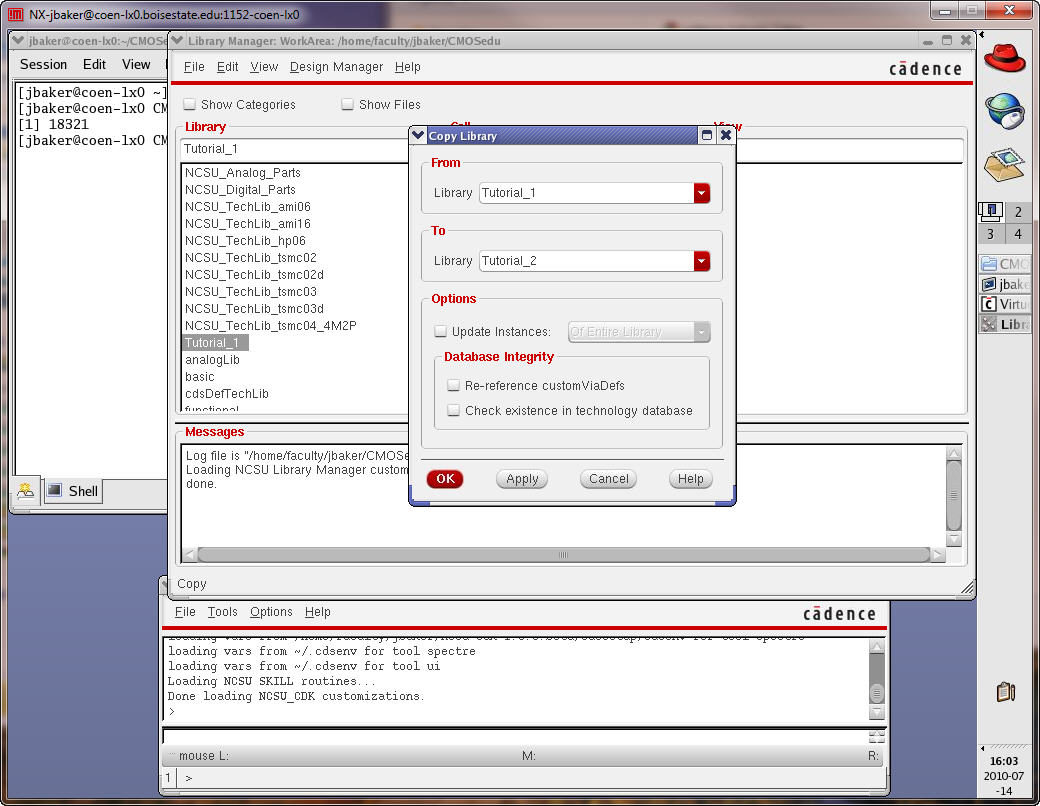Maximize the Copy Library dialog

pyautogui.click(x=707, y=135)
